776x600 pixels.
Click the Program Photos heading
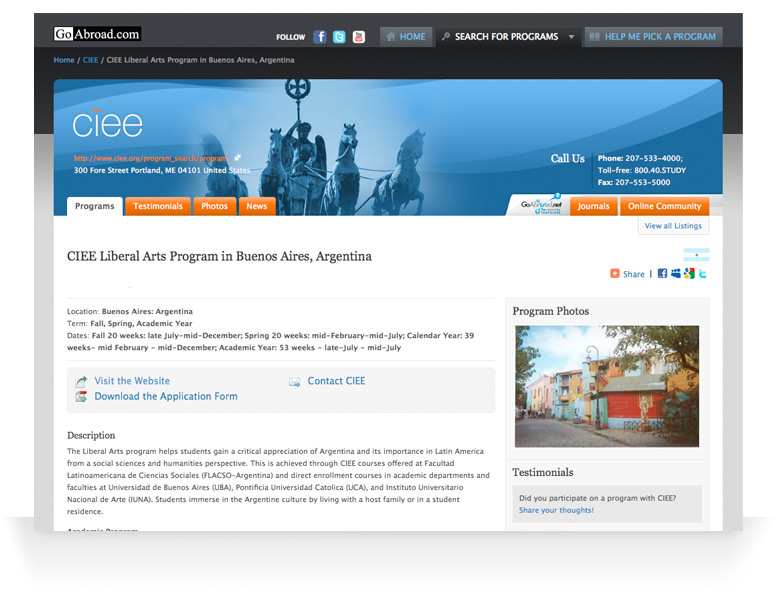tap(550, 311)
